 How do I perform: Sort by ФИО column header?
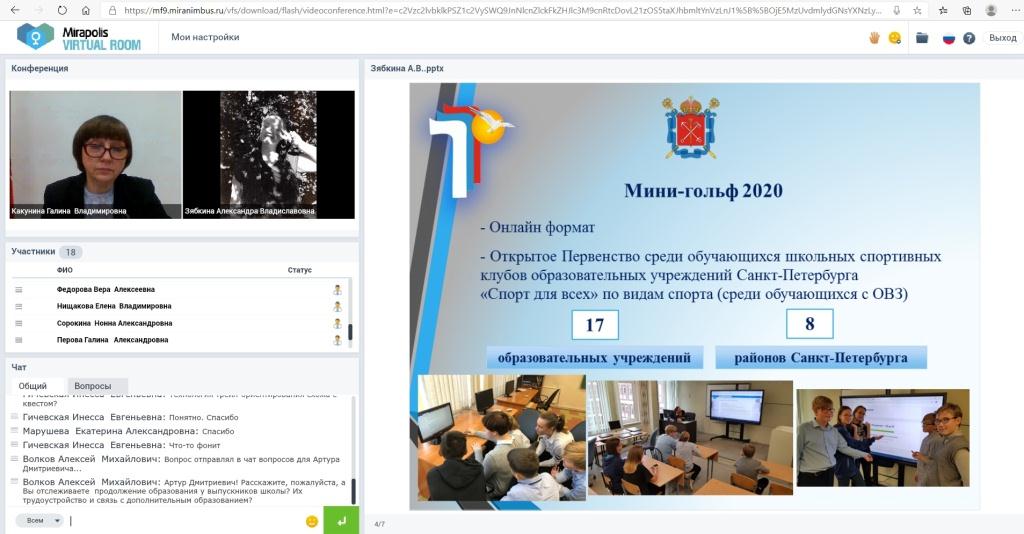coord(65,270)
